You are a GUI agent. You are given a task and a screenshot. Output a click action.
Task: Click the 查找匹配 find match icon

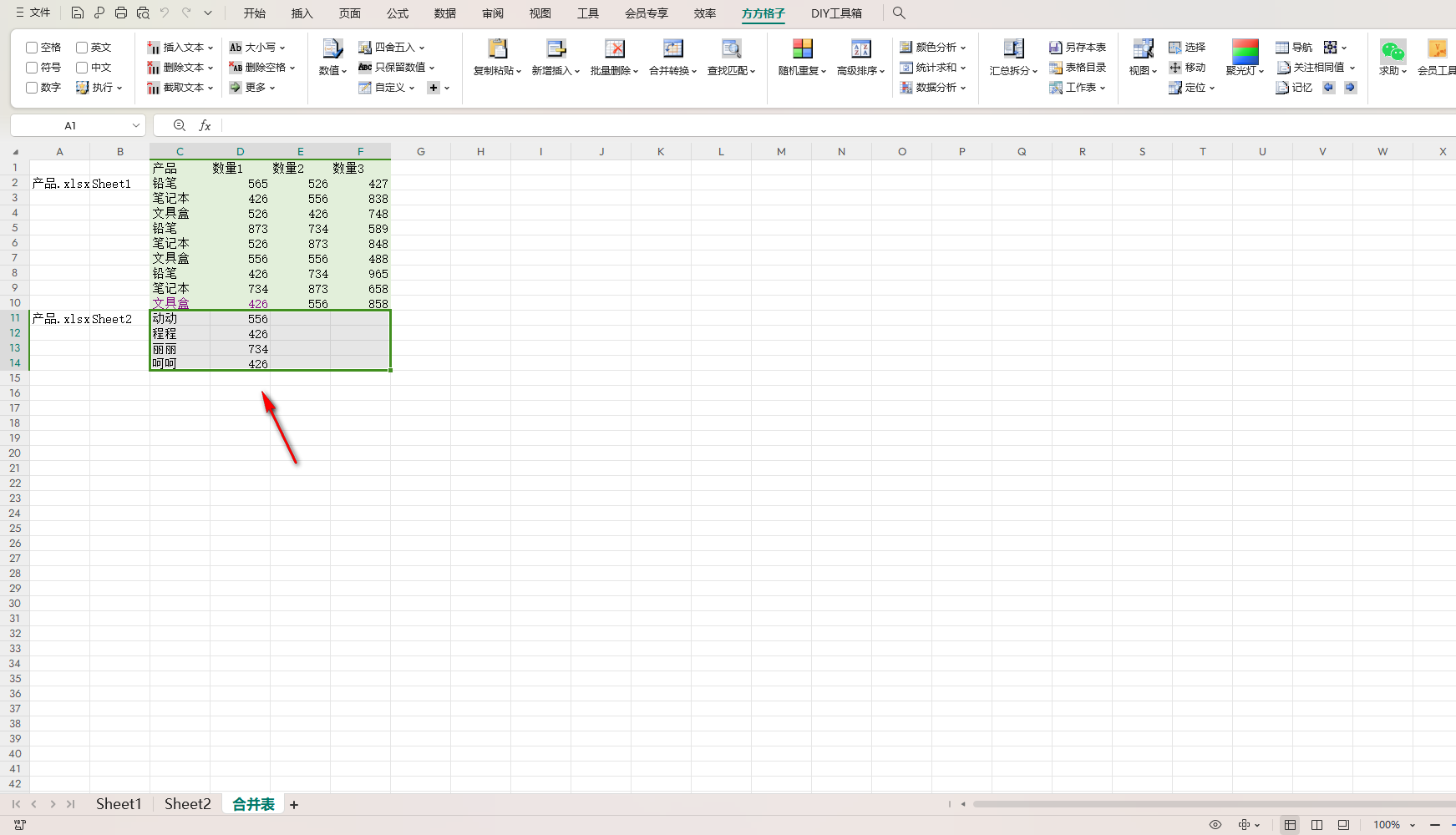[731, 49]
